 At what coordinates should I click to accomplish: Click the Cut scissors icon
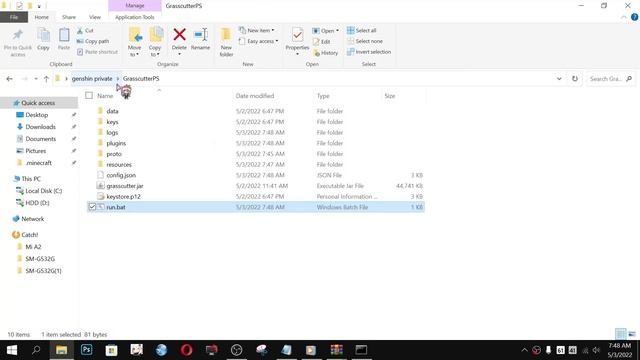(80, 31)
